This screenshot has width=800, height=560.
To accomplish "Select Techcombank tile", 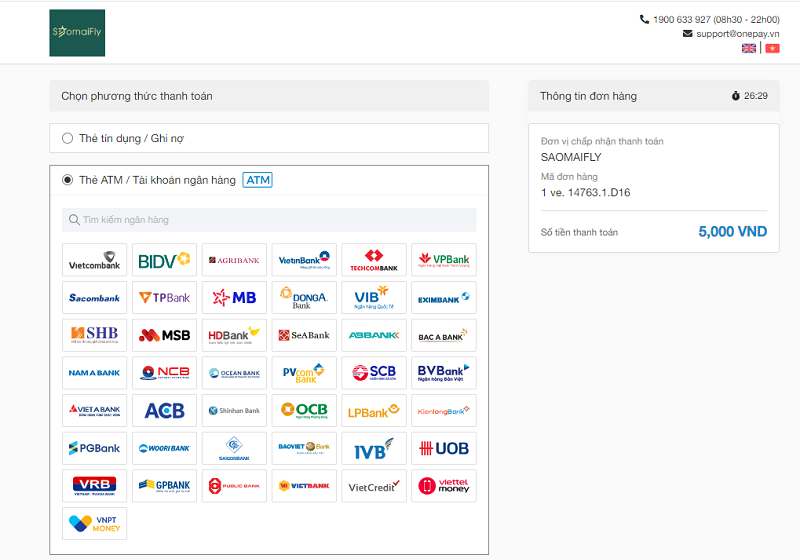I will (x=374, y=260).
